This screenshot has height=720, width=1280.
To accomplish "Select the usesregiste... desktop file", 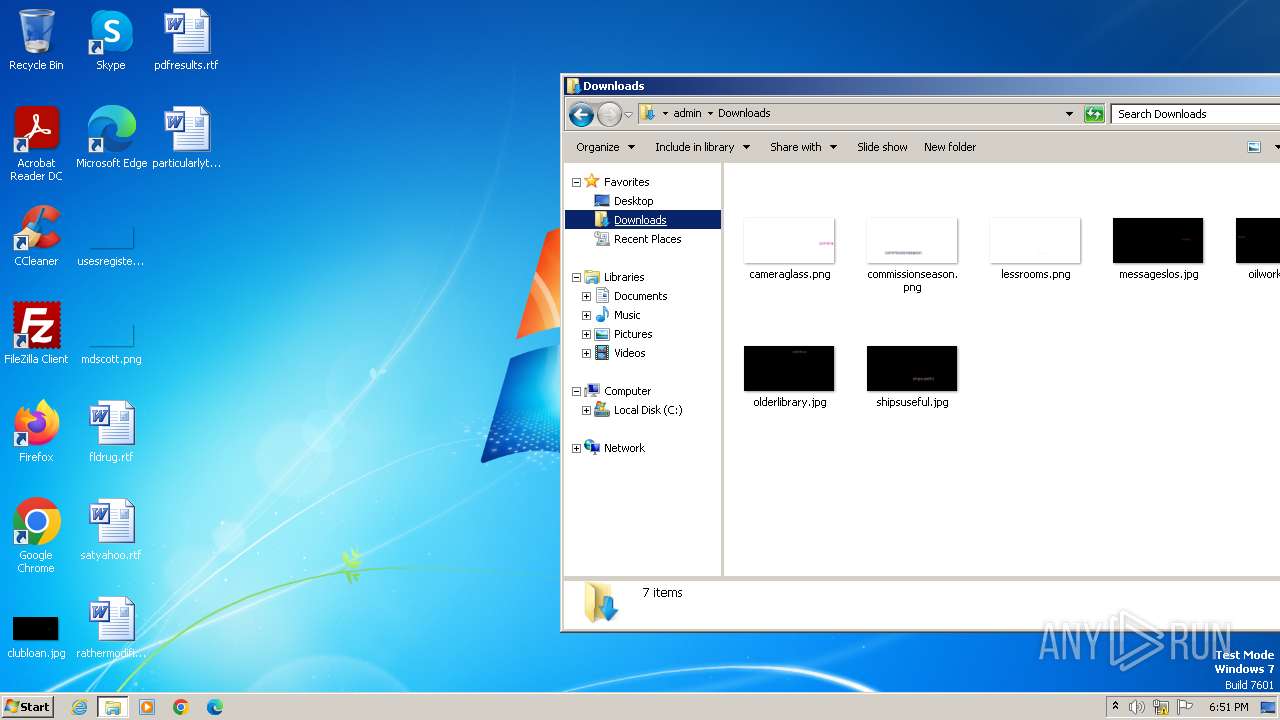I will pyautogui.click(x=111, y=245).
